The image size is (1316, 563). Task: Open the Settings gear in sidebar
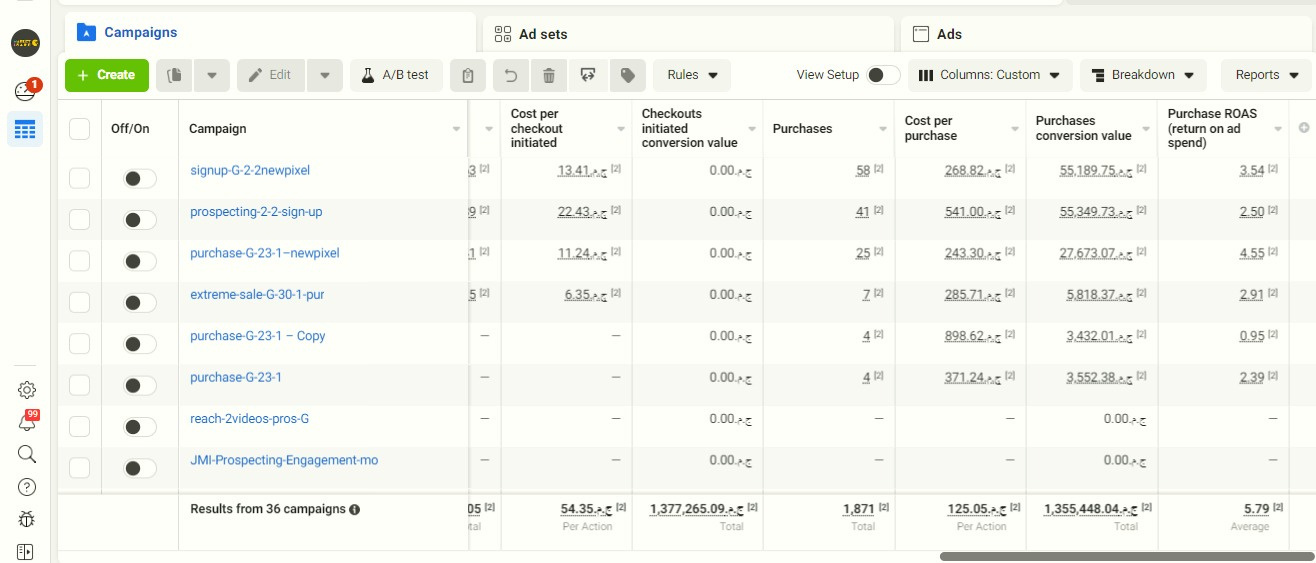click(x=27, y=390)
